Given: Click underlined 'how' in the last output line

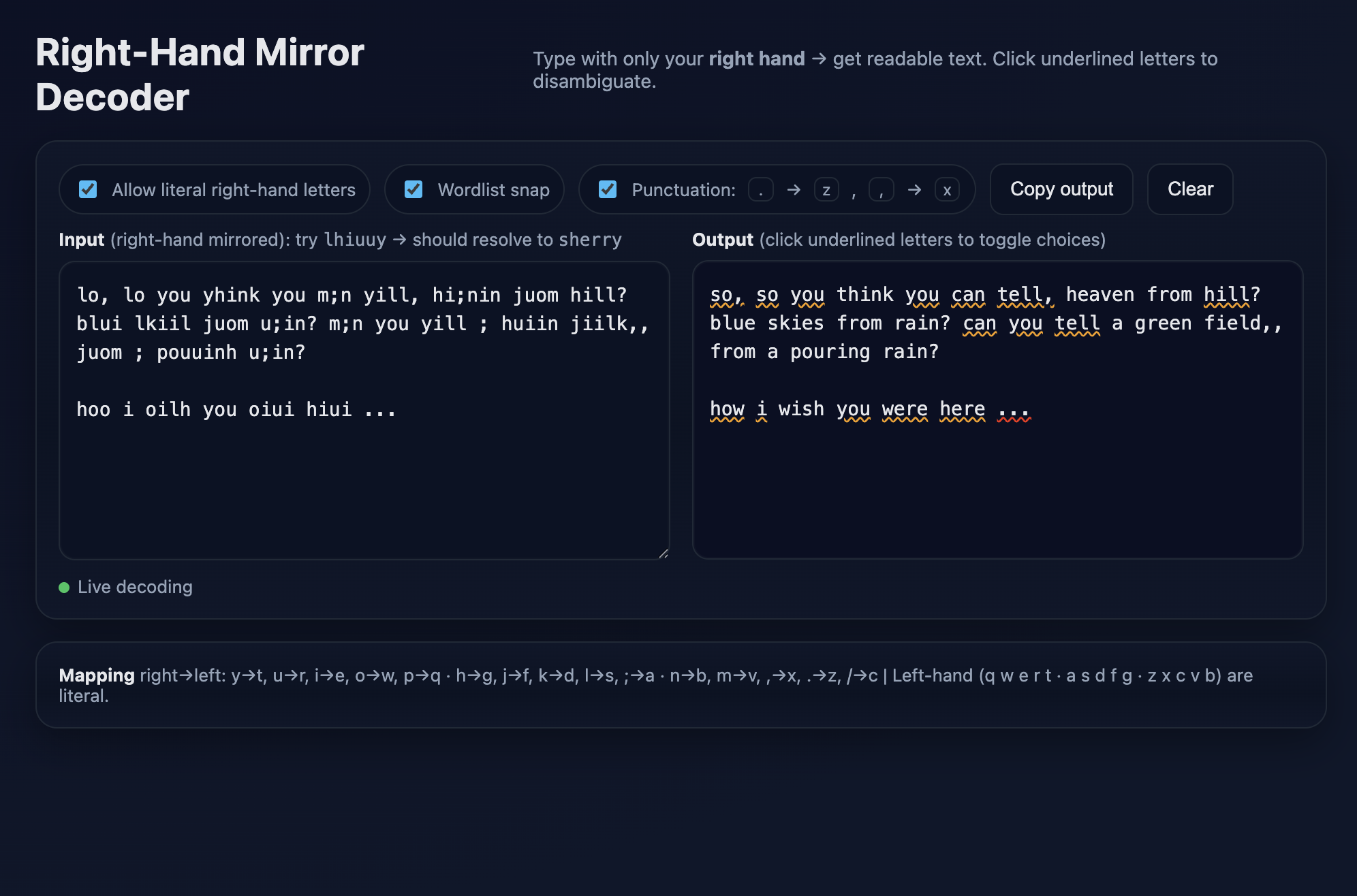Looking at the screenshot, I should pos(727,409).
